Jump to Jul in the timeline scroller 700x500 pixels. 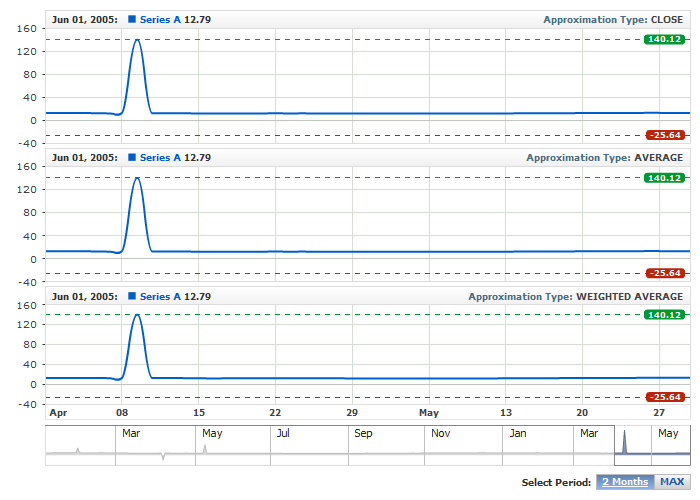283,434
